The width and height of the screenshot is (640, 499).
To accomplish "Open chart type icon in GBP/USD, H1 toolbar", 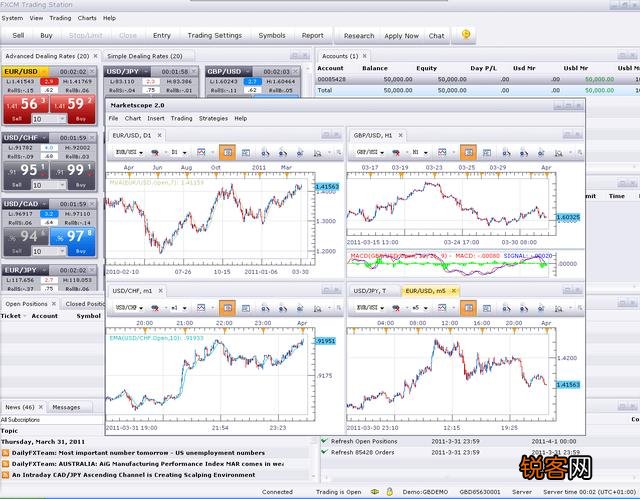I will click(442, 152).
